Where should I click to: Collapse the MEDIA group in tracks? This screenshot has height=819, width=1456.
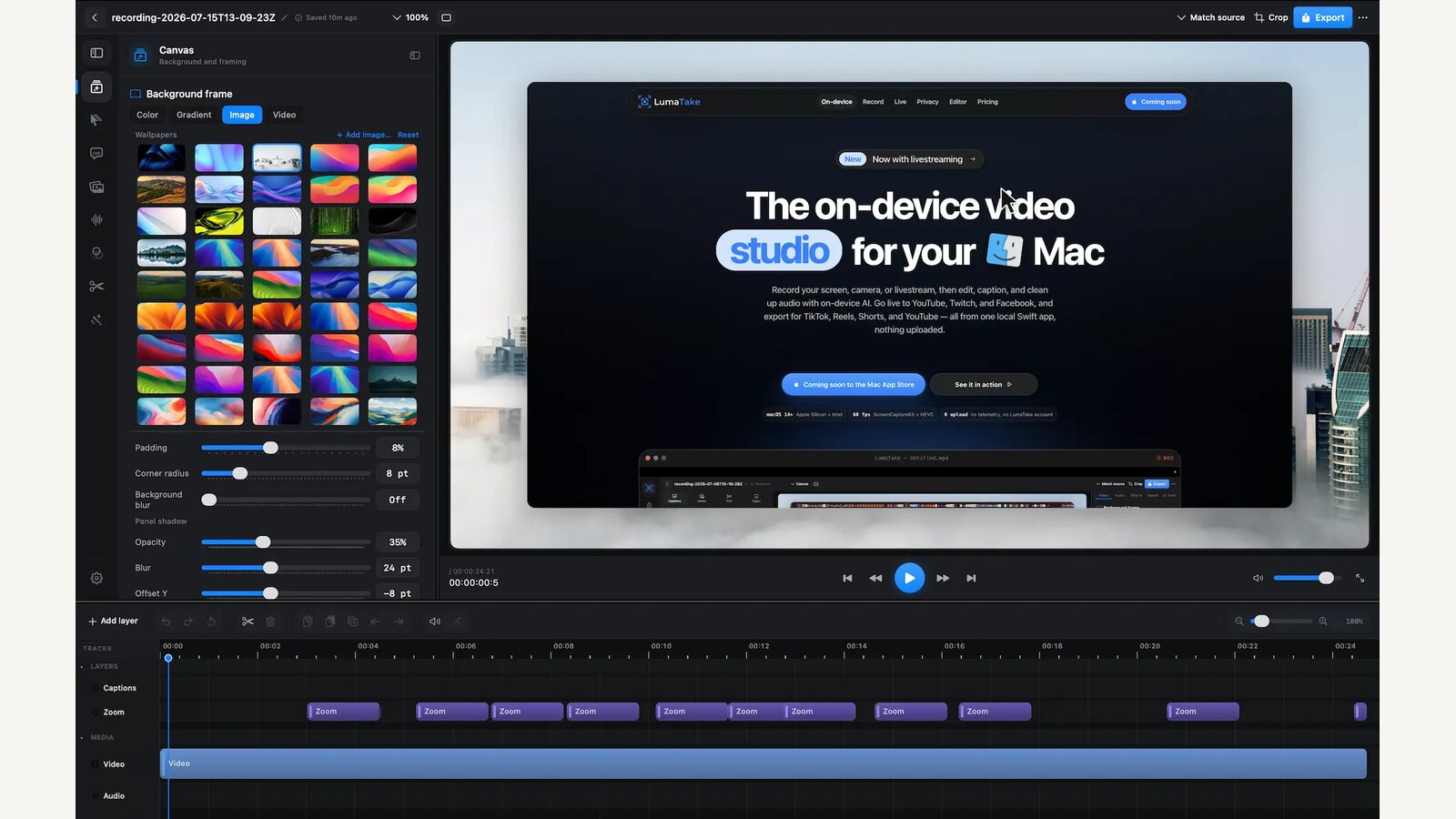(82, 738)
